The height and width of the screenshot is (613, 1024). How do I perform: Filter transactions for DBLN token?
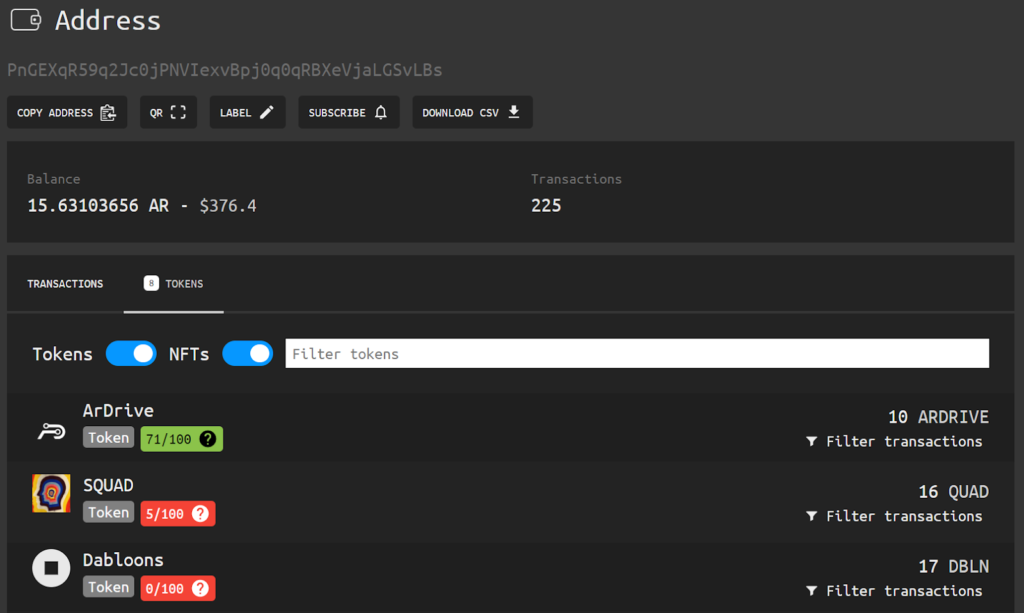895,591
